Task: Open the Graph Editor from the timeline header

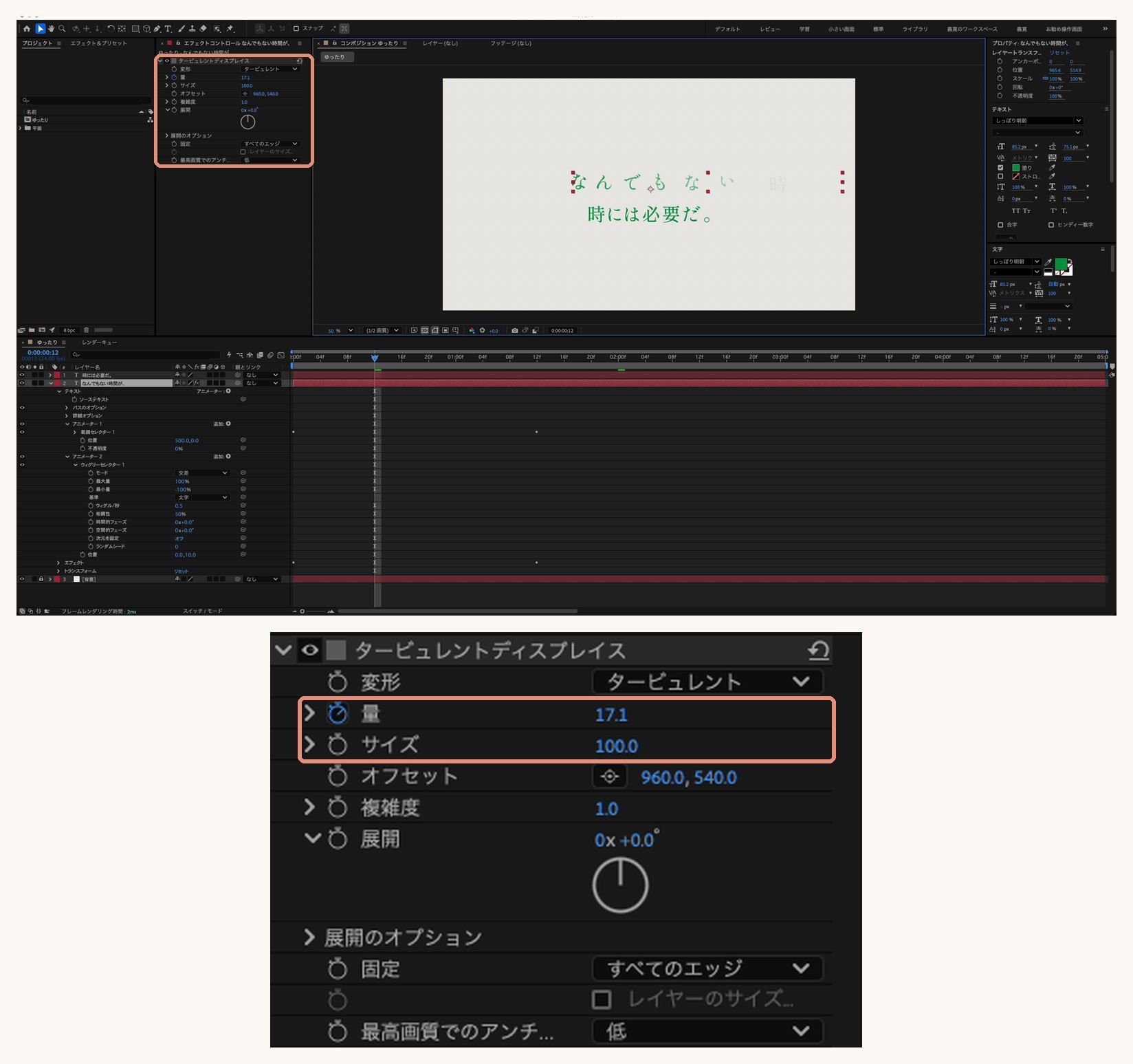Action: (x=280, y=355)
